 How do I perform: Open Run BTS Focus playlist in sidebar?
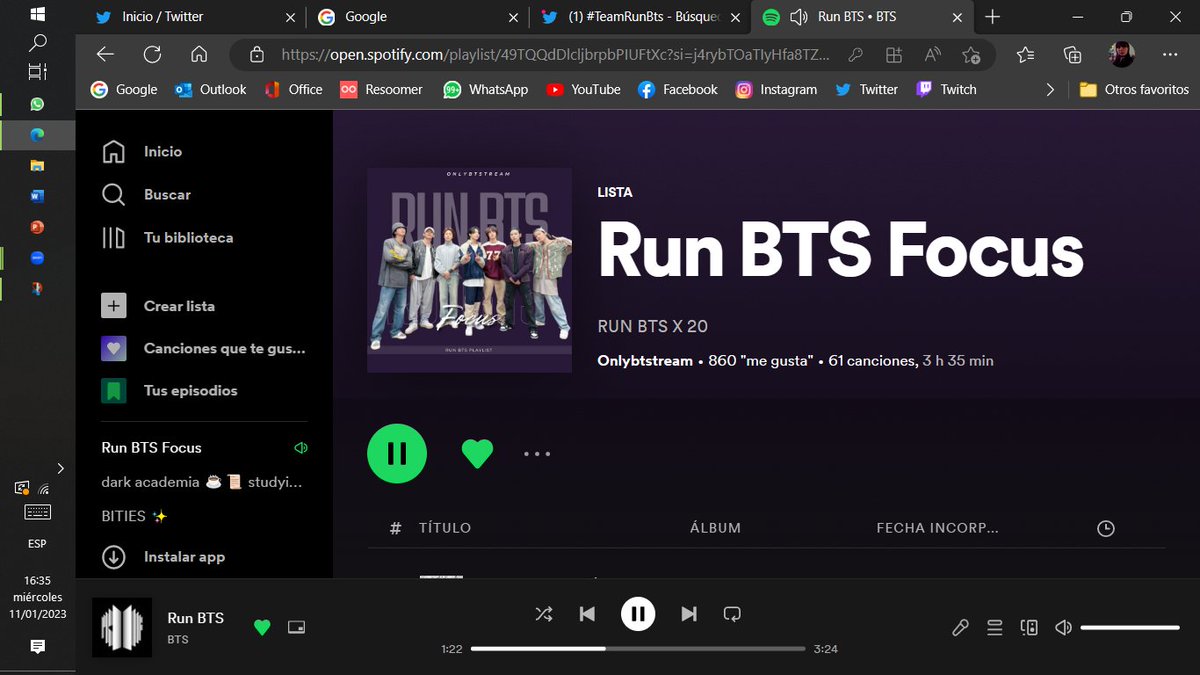[152, 448]
